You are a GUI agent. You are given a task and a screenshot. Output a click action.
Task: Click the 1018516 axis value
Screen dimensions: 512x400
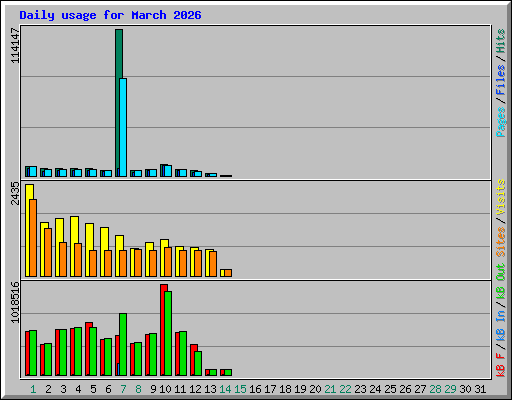(15, 302)
